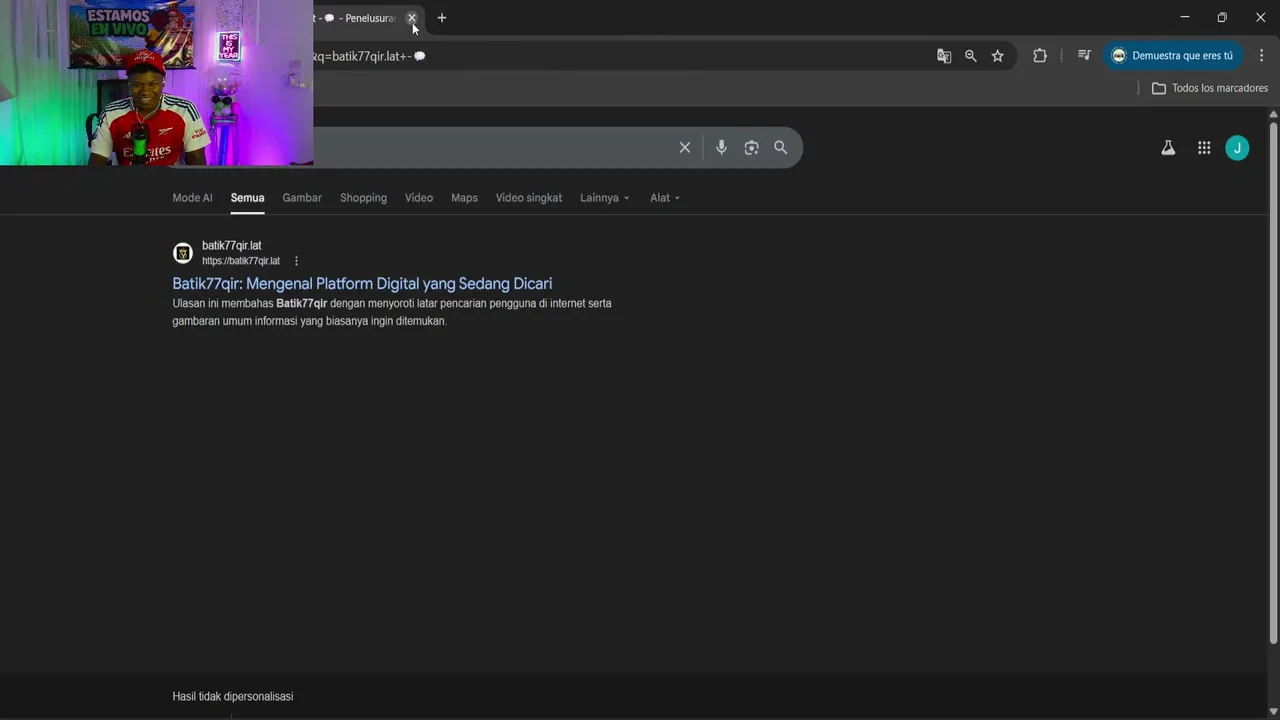This screenshot has width=1280, height=720.
Task: Open Search Labs flask icon
Action: (x=1168, y=148)
